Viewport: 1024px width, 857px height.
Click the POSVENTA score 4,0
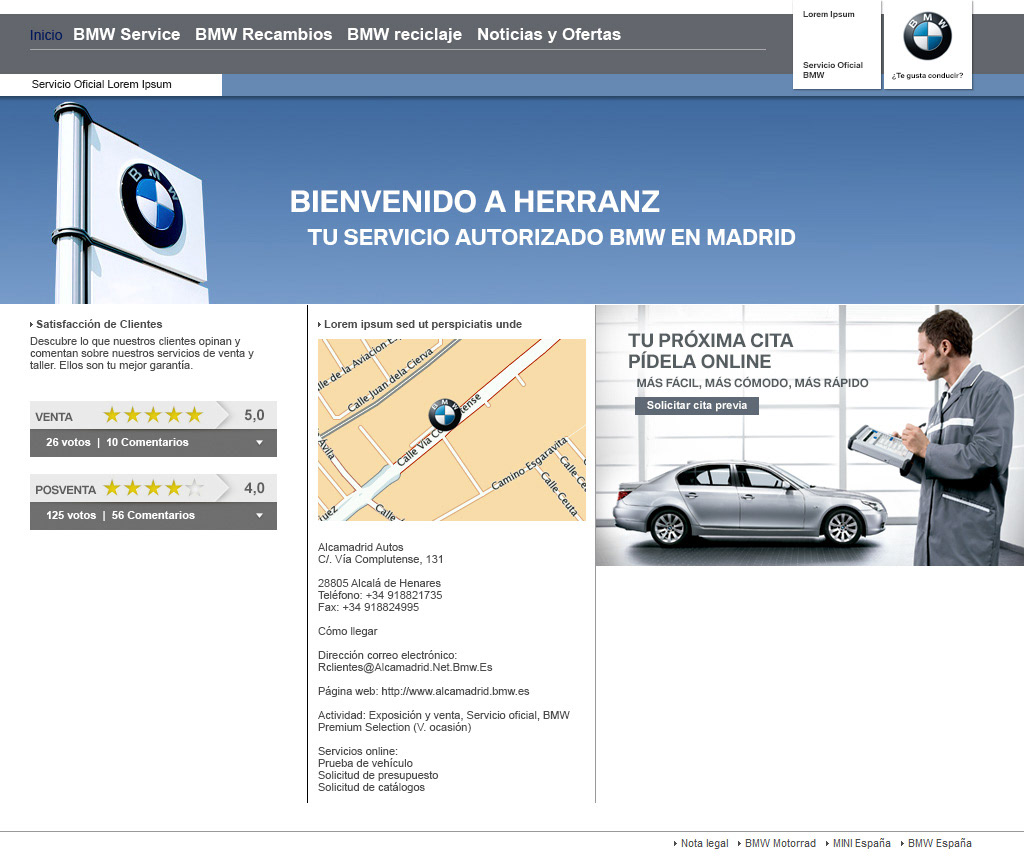[254, 489]
